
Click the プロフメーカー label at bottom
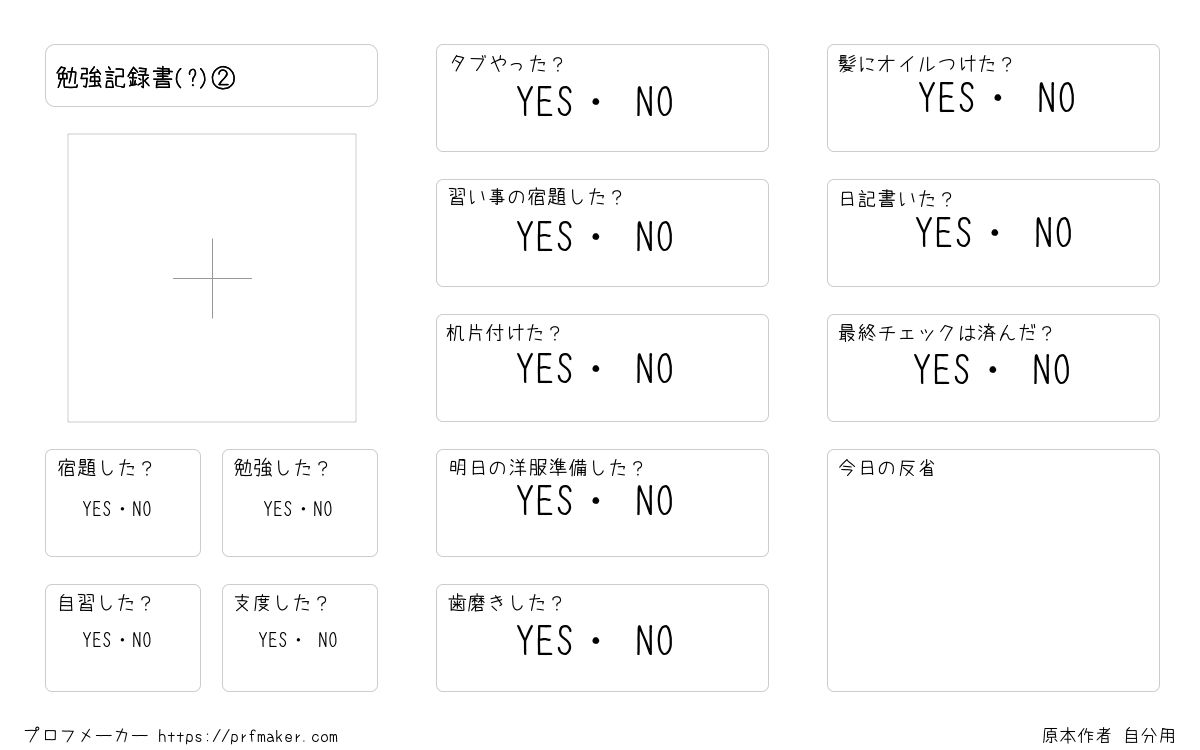point(86,736)
